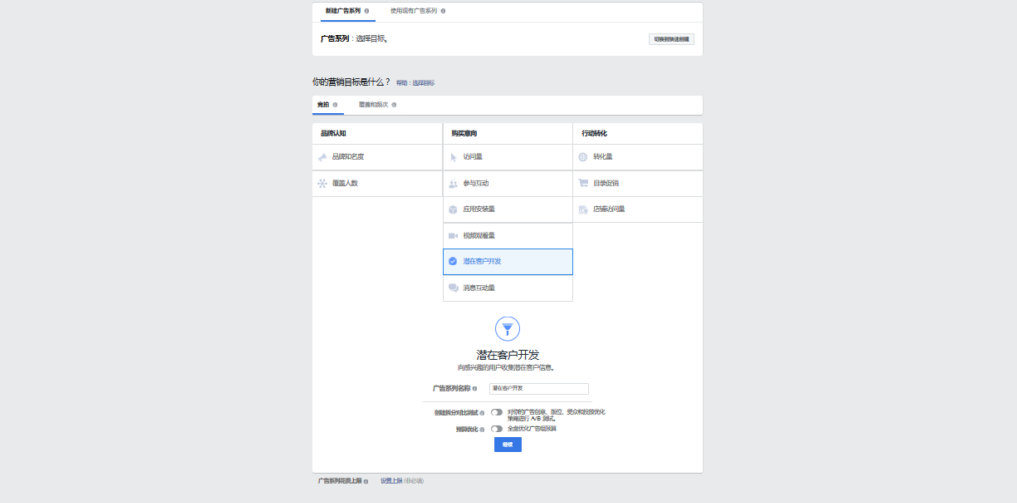
Task: Select the 覆盖和频次 buying type tab
Action: tap(374, 104)
